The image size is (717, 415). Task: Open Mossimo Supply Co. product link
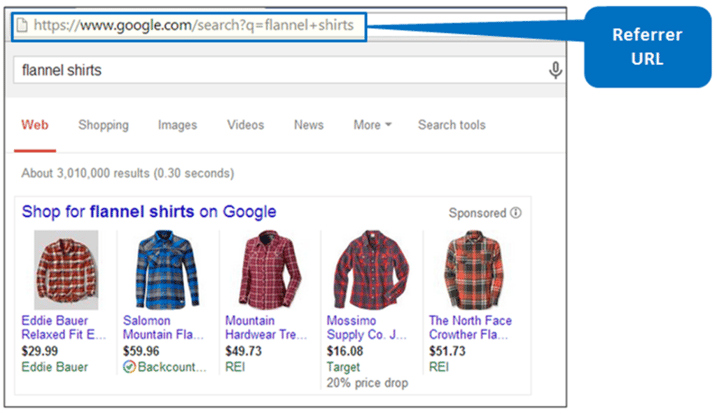point(366,328)
